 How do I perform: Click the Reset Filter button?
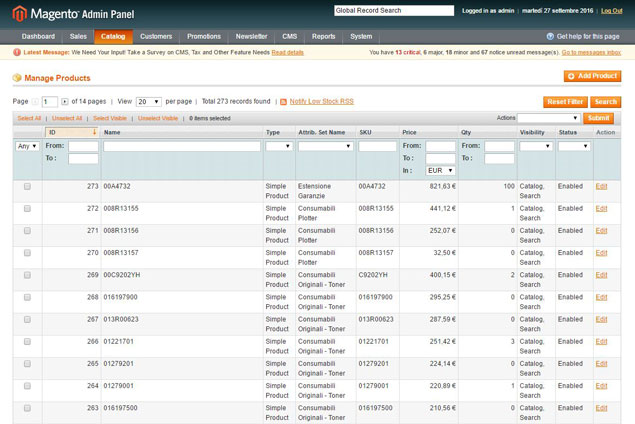click(x=565, y=102)
